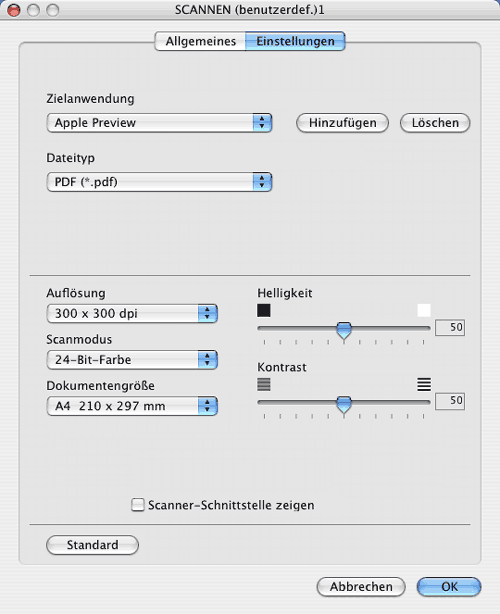500x614 pixels.
Task: Enable Scanner-Schnittstelle zeigen checkbox
Action: [x=137, y=505]
